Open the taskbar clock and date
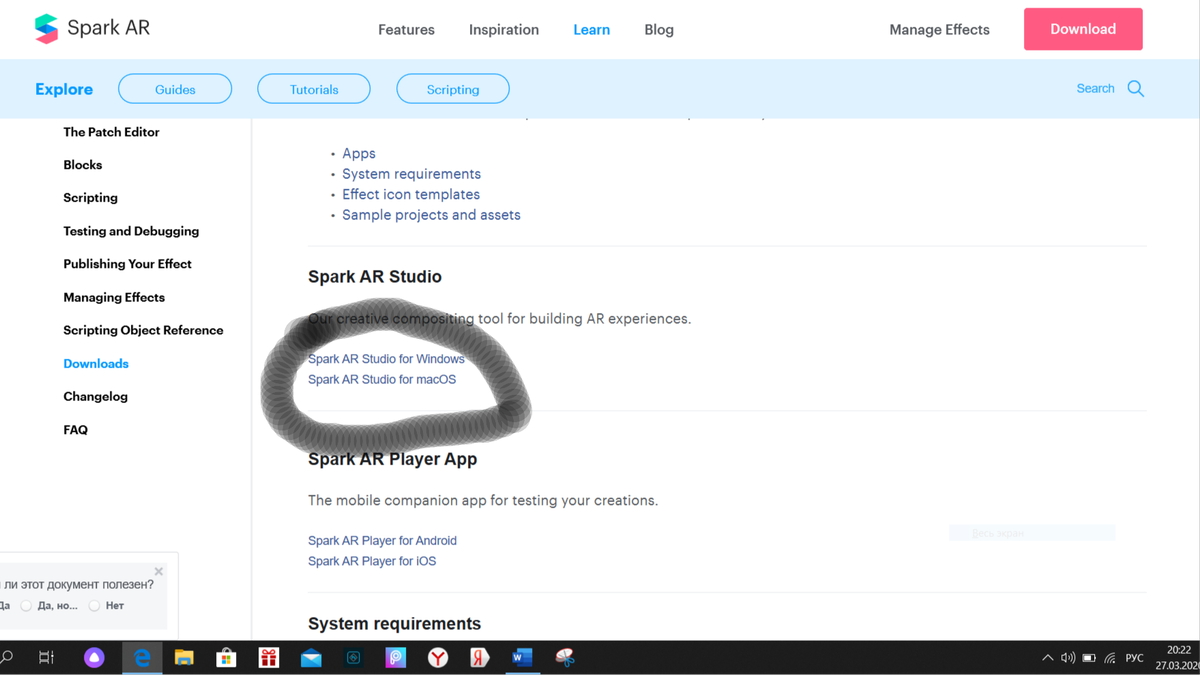Image resolution: width=1200 pixels, height=675 pixels. coord(1178,657)
